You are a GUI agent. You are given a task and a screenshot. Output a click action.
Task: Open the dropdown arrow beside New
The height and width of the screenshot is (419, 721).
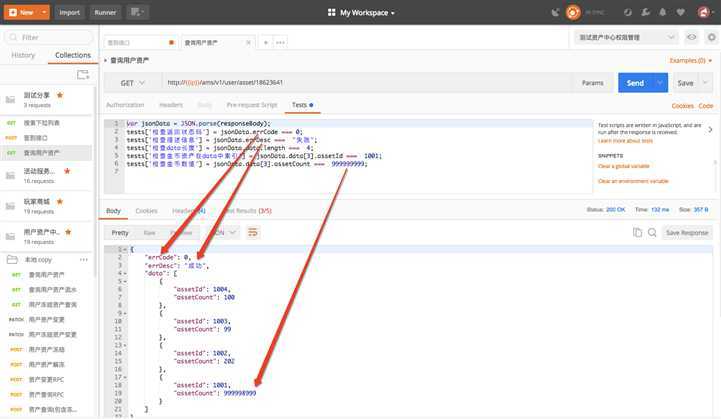coord(44,12)
